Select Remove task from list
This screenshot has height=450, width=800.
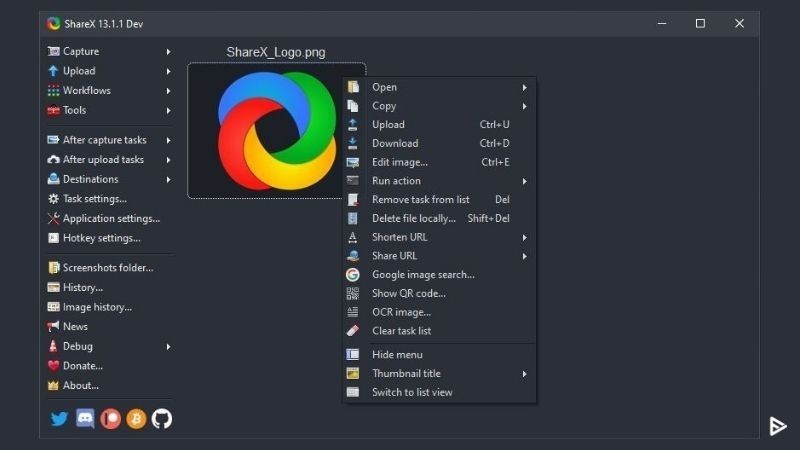point(439,199)
